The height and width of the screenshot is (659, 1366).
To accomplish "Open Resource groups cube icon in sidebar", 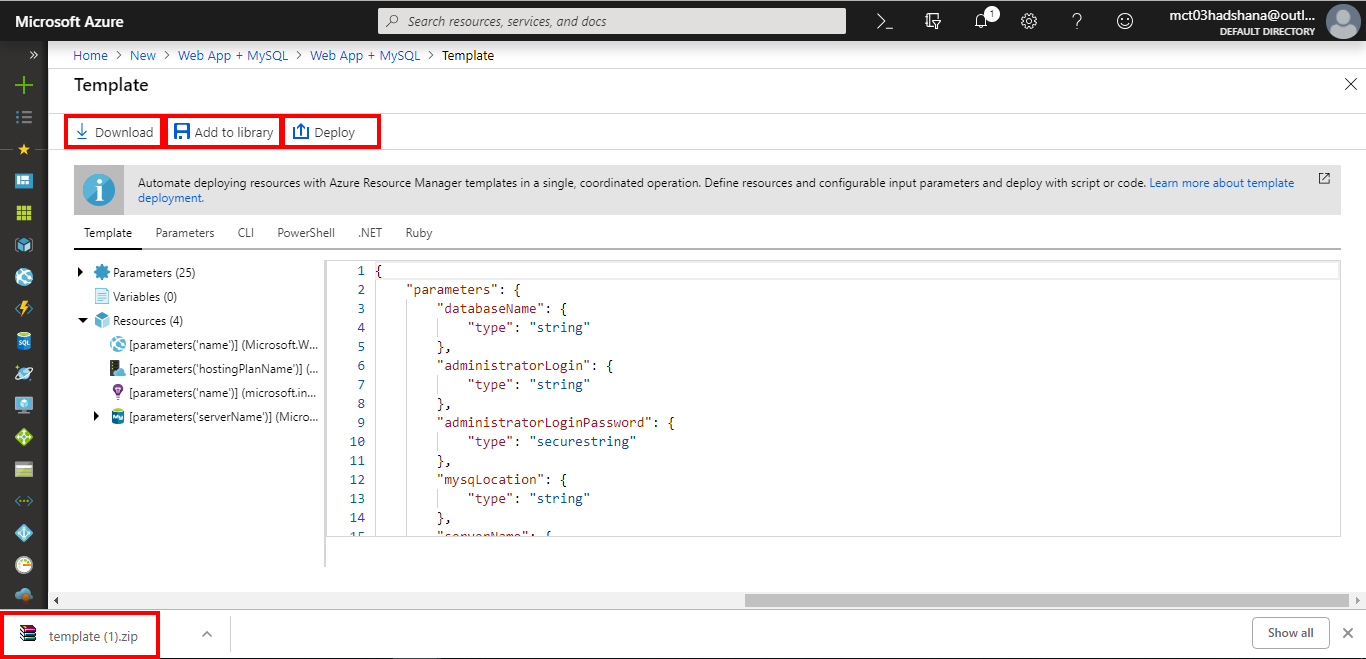I will pos(24,245).
